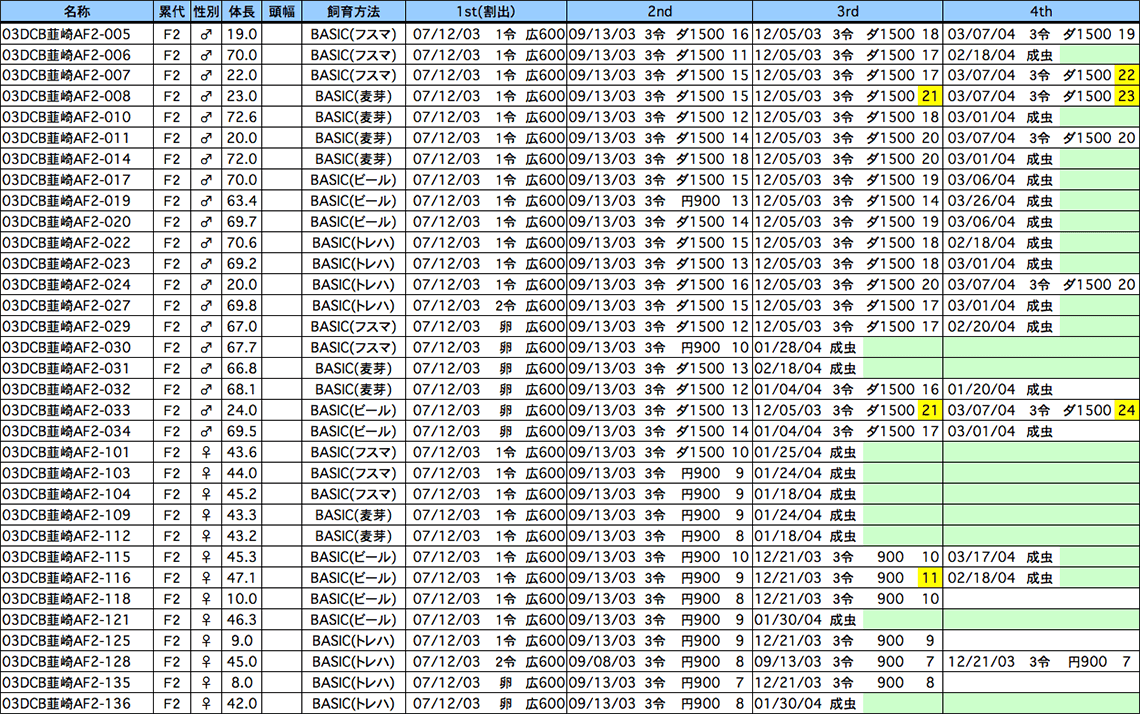Select the 03/26/04 成虫 date cell

(999, 201)
